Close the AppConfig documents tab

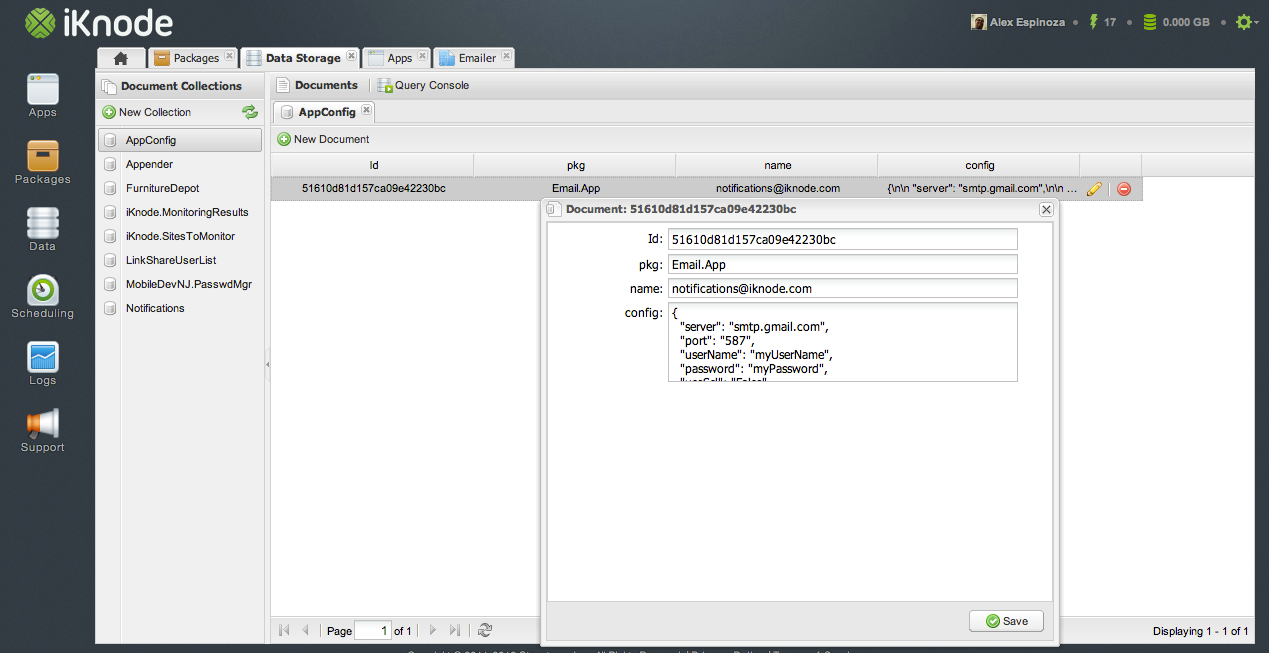(366, 111)
